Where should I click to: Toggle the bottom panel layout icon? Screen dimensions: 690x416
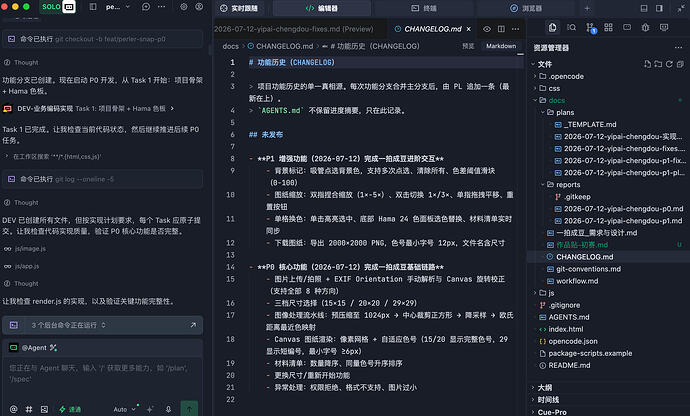[644, 8]
